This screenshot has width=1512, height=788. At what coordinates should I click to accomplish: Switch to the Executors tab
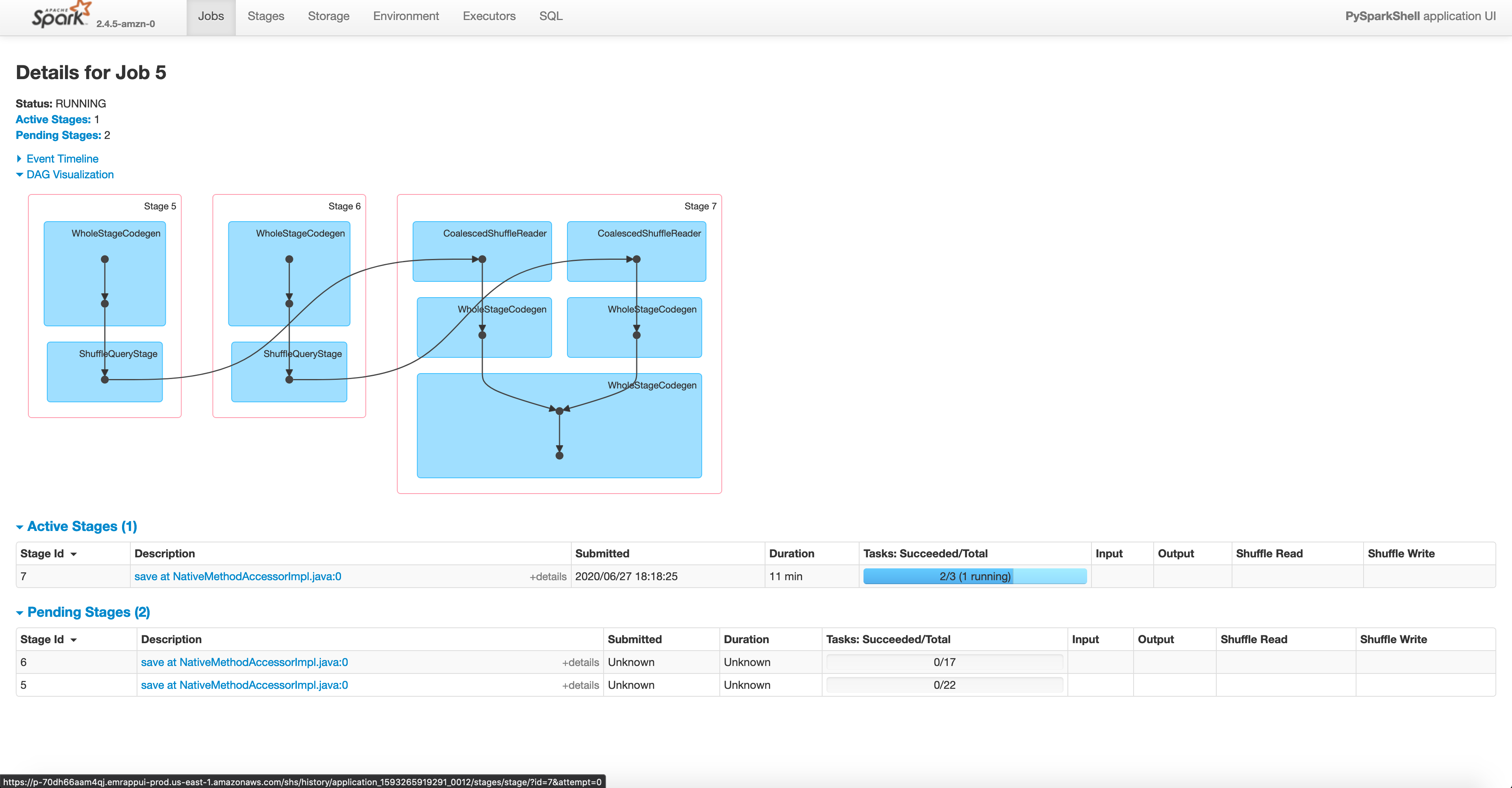coord(488,17)
